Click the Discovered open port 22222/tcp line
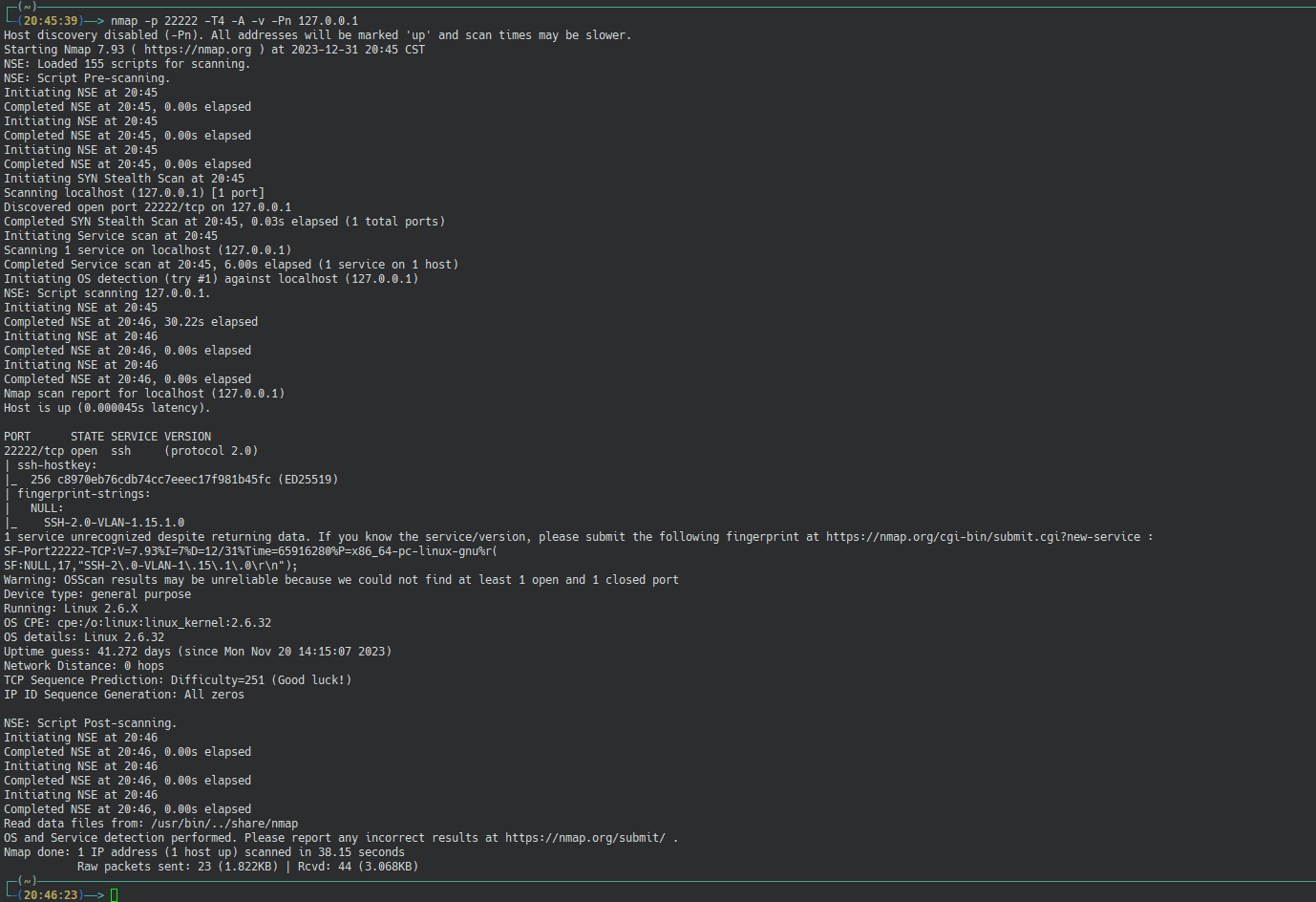Viewport: 1316px width, 902px height. pyautogui.click(x=148, y=207)
